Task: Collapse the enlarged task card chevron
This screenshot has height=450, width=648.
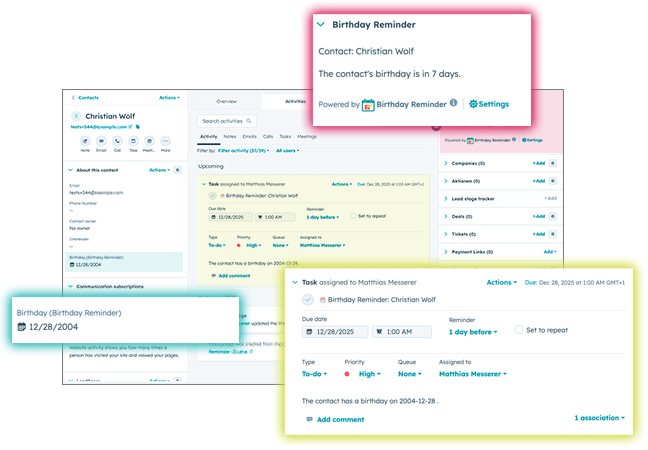Action: coord(295,283)
